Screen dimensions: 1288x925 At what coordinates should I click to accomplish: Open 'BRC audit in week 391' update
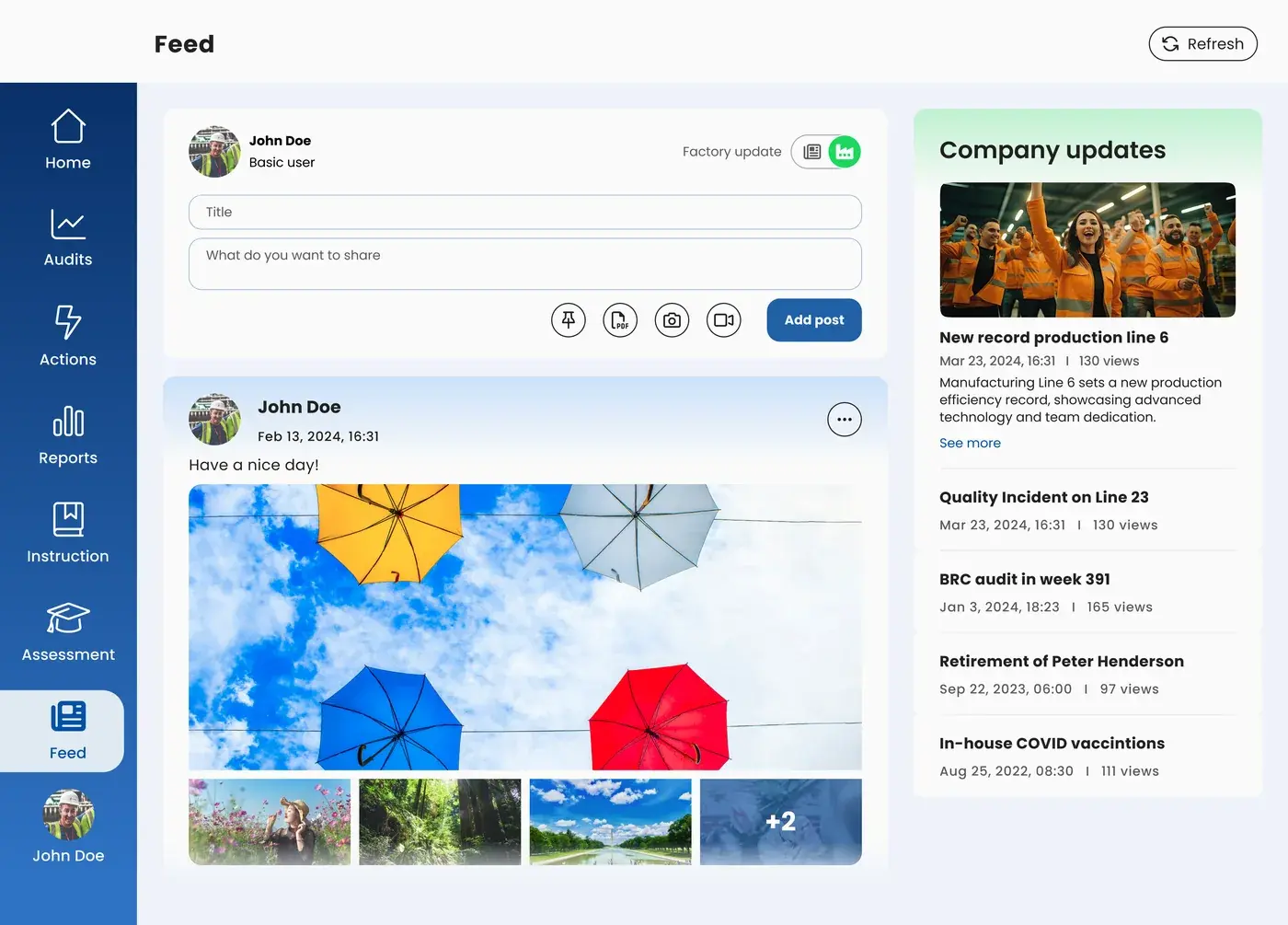point(1025,579)
